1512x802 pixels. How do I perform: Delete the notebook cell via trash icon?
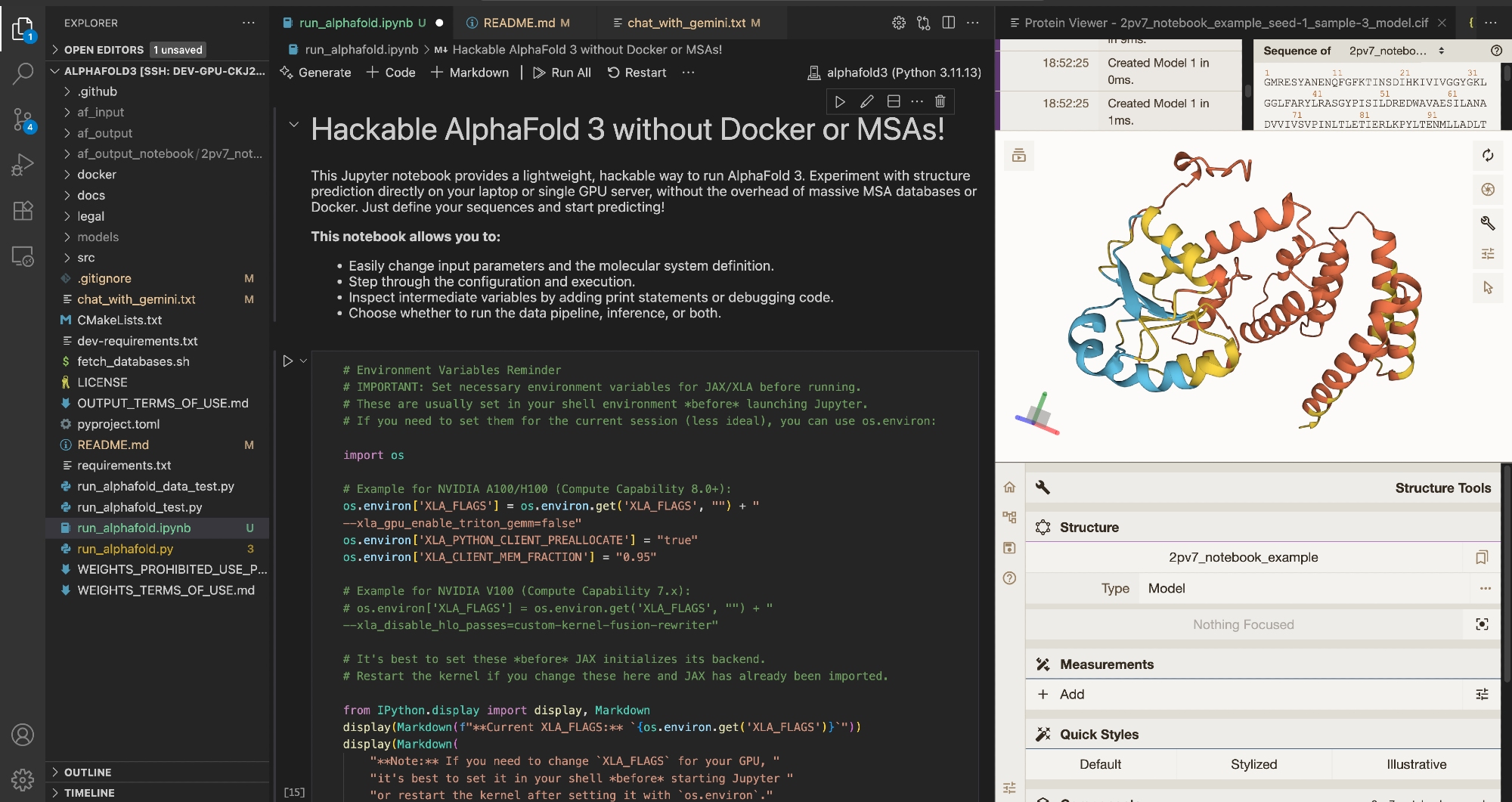(x=940, y=101)
